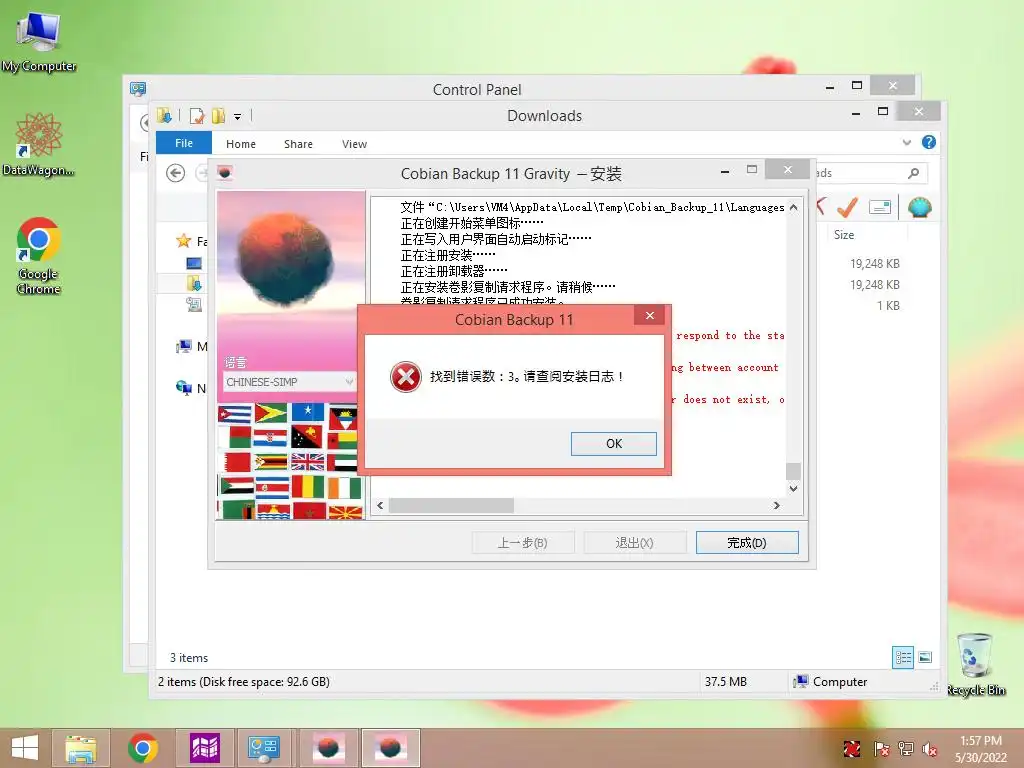This screenshot has height=768, width=1024.
Task: Open Chrome from the taskbar
Action: point(143,748)
